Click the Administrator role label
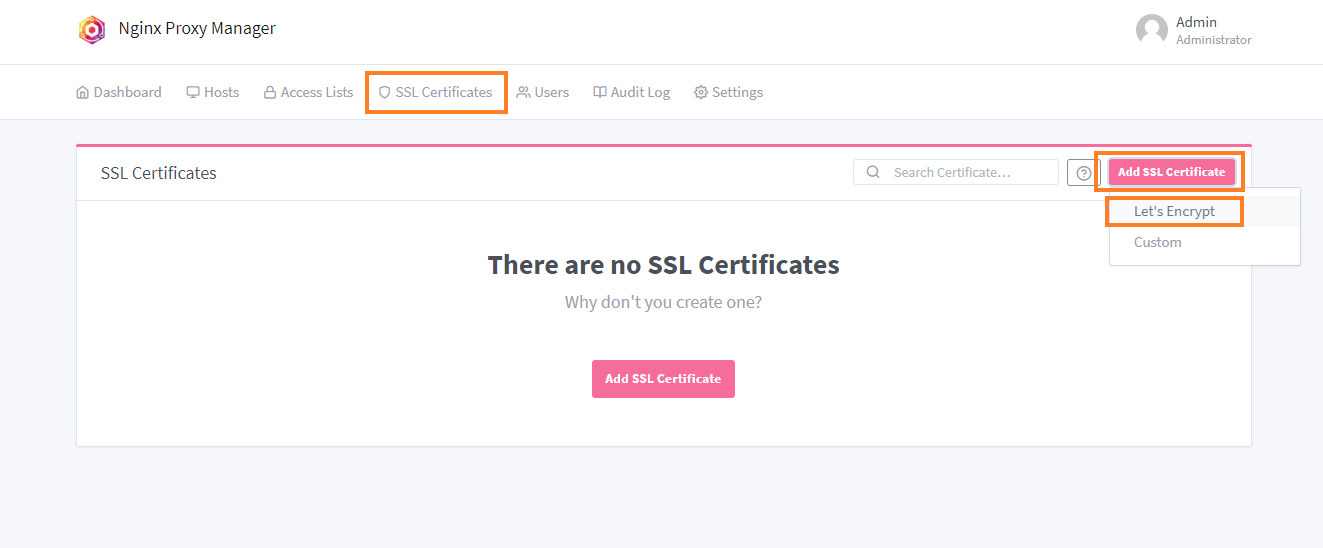Viewport: 1323px width, 548px height. 1213,40
